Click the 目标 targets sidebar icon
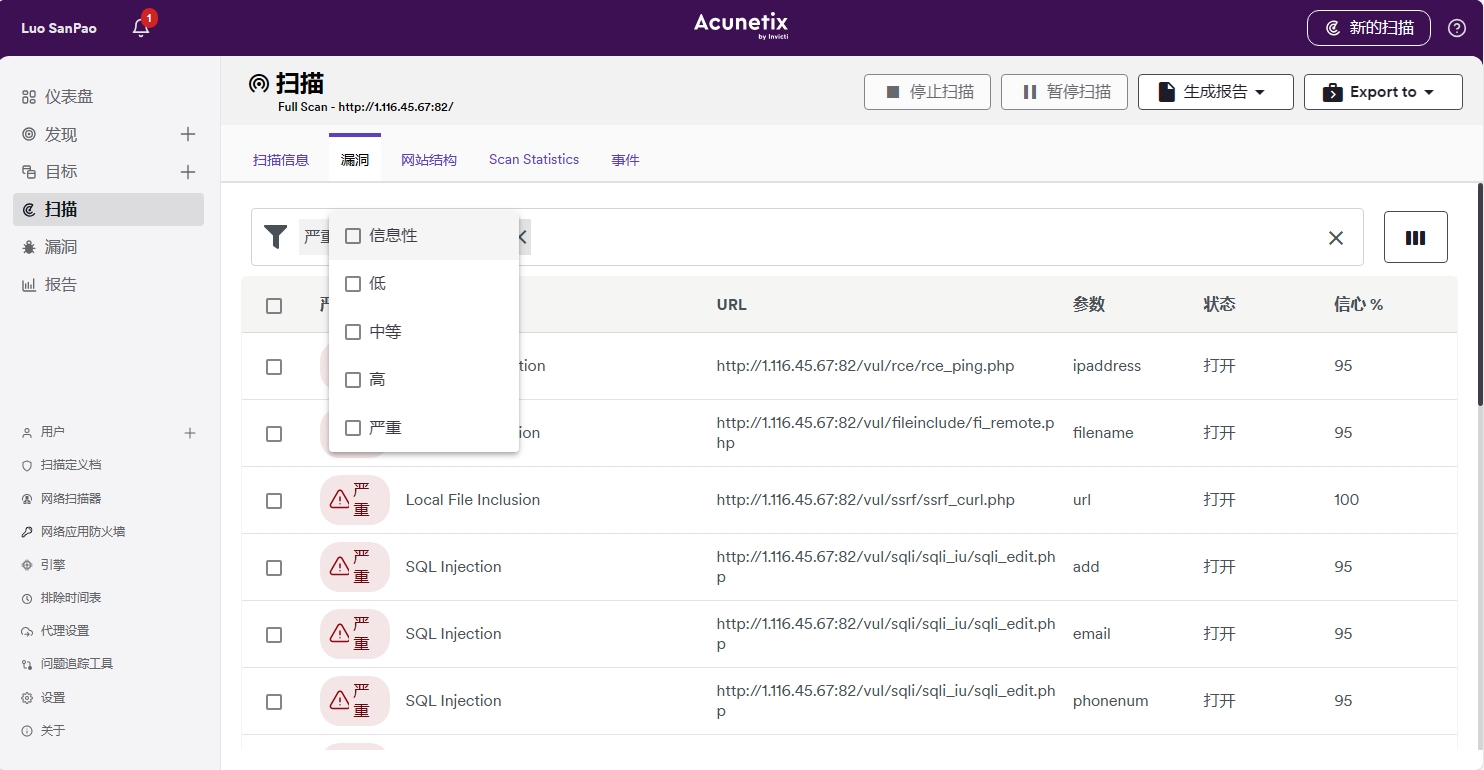The width and height of the screenshot is (1484, 770). tap(29, 172)
